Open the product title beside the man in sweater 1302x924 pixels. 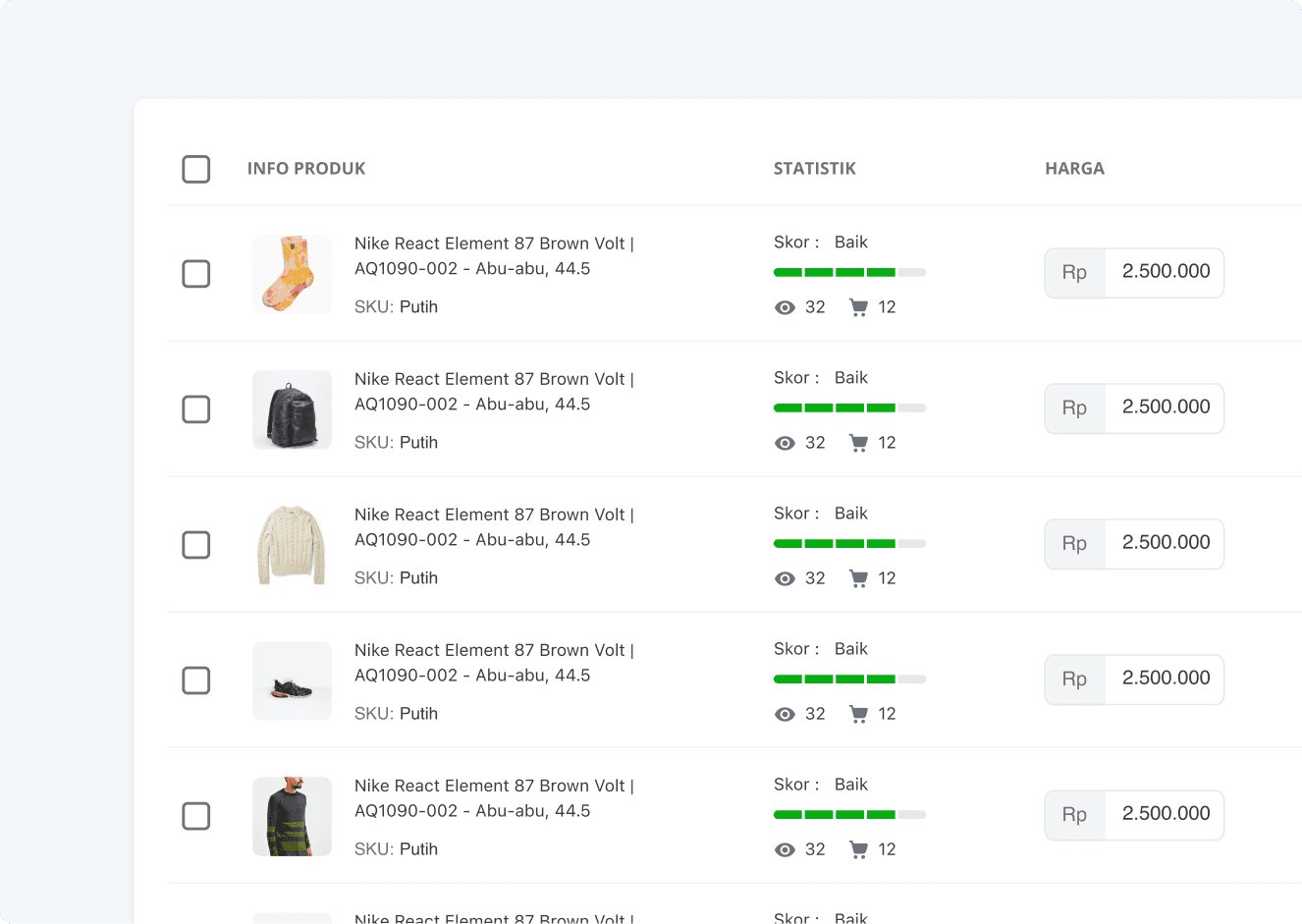pos(494,798)
